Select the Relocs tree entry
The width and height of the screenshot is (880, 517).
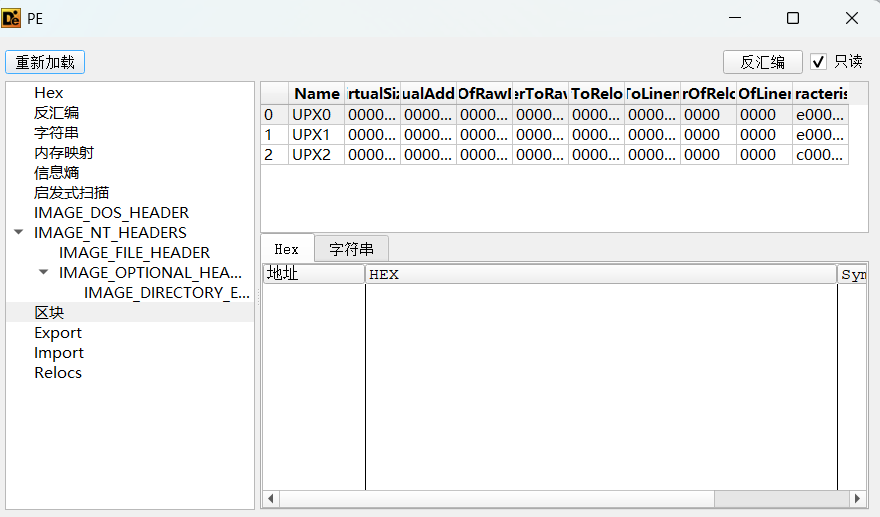coord(58,373)
